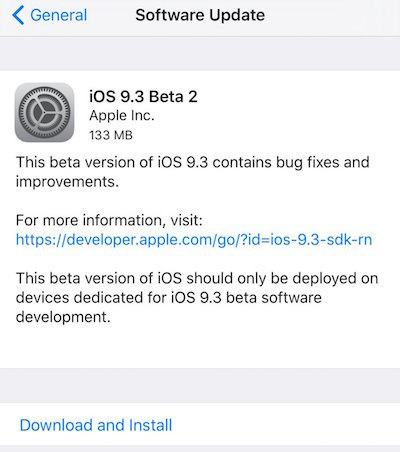
Task: Tap the gray band above Download and Install
Action: point(200,386)
